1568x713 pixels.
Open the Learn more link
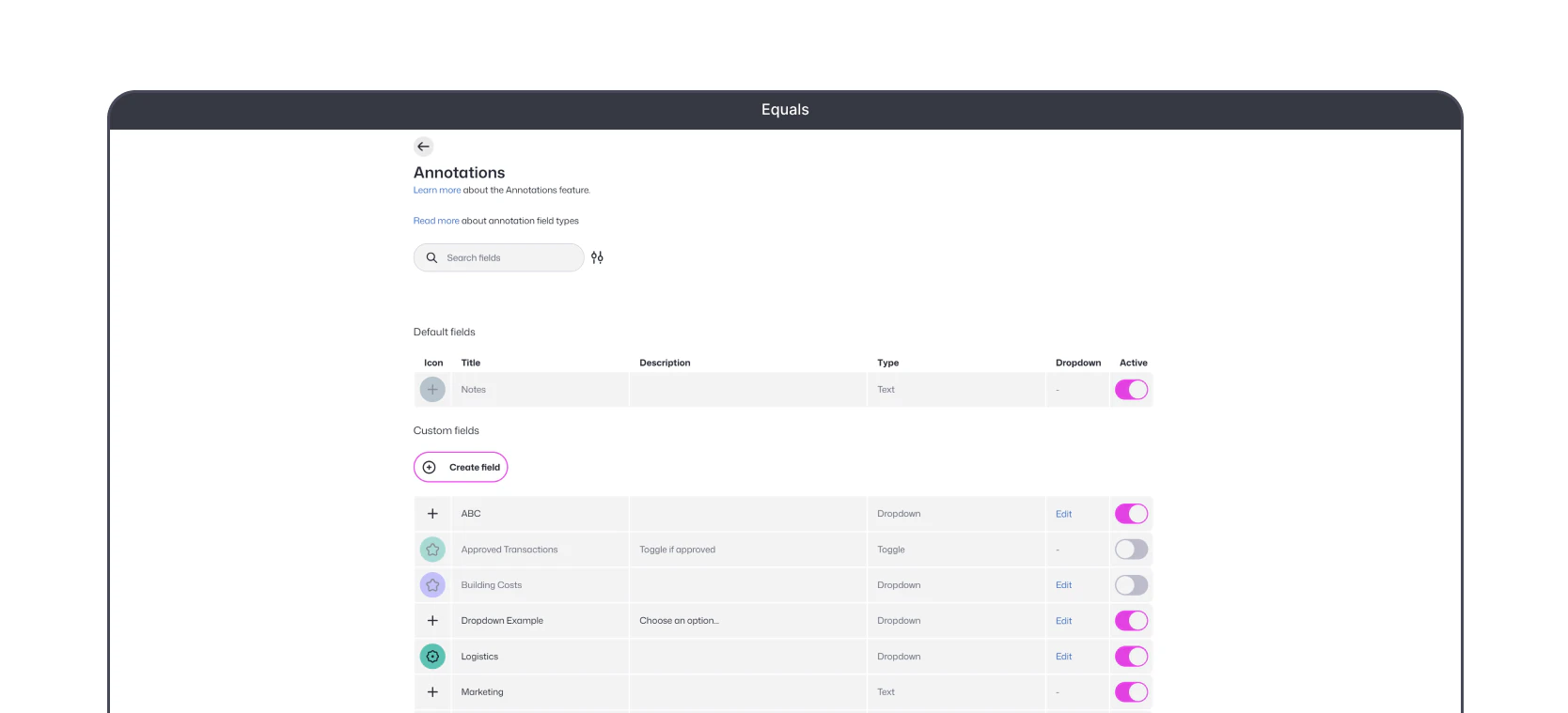(x=437, y=190)
